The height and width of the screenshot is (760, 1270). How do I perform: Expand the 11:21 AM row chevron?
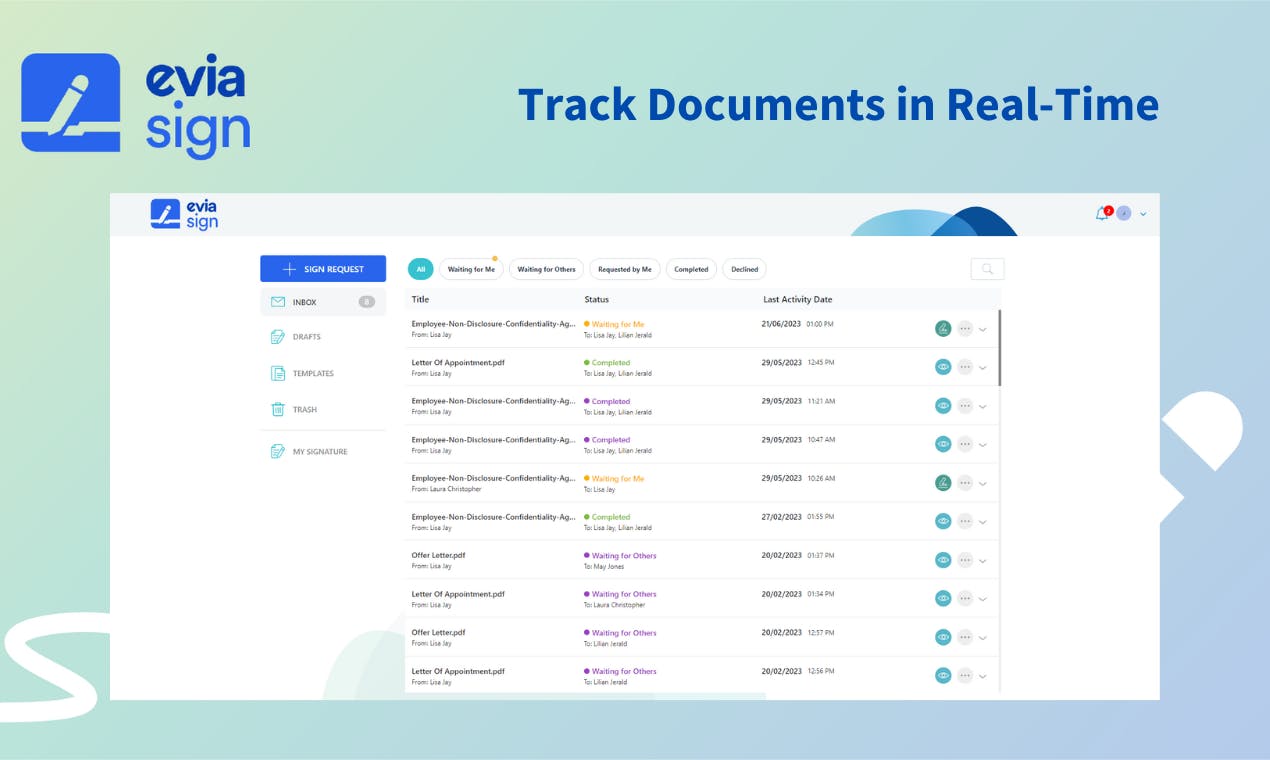pyautogui.click(x=983, y=407)
